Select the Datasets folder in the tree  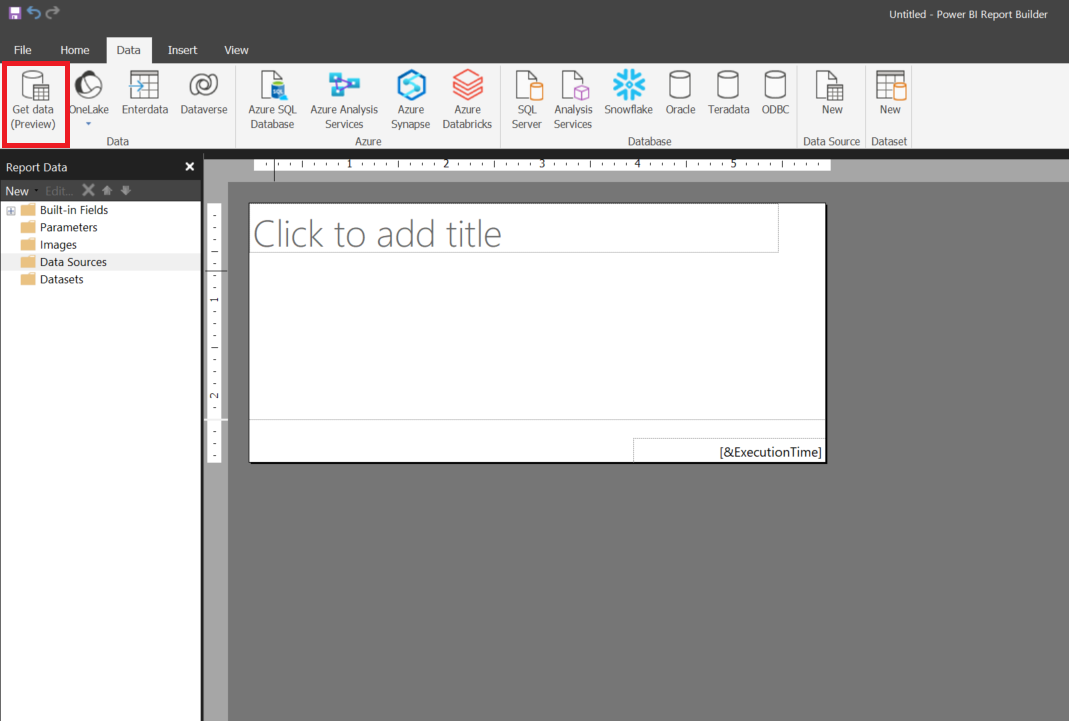tap(61, 280)
